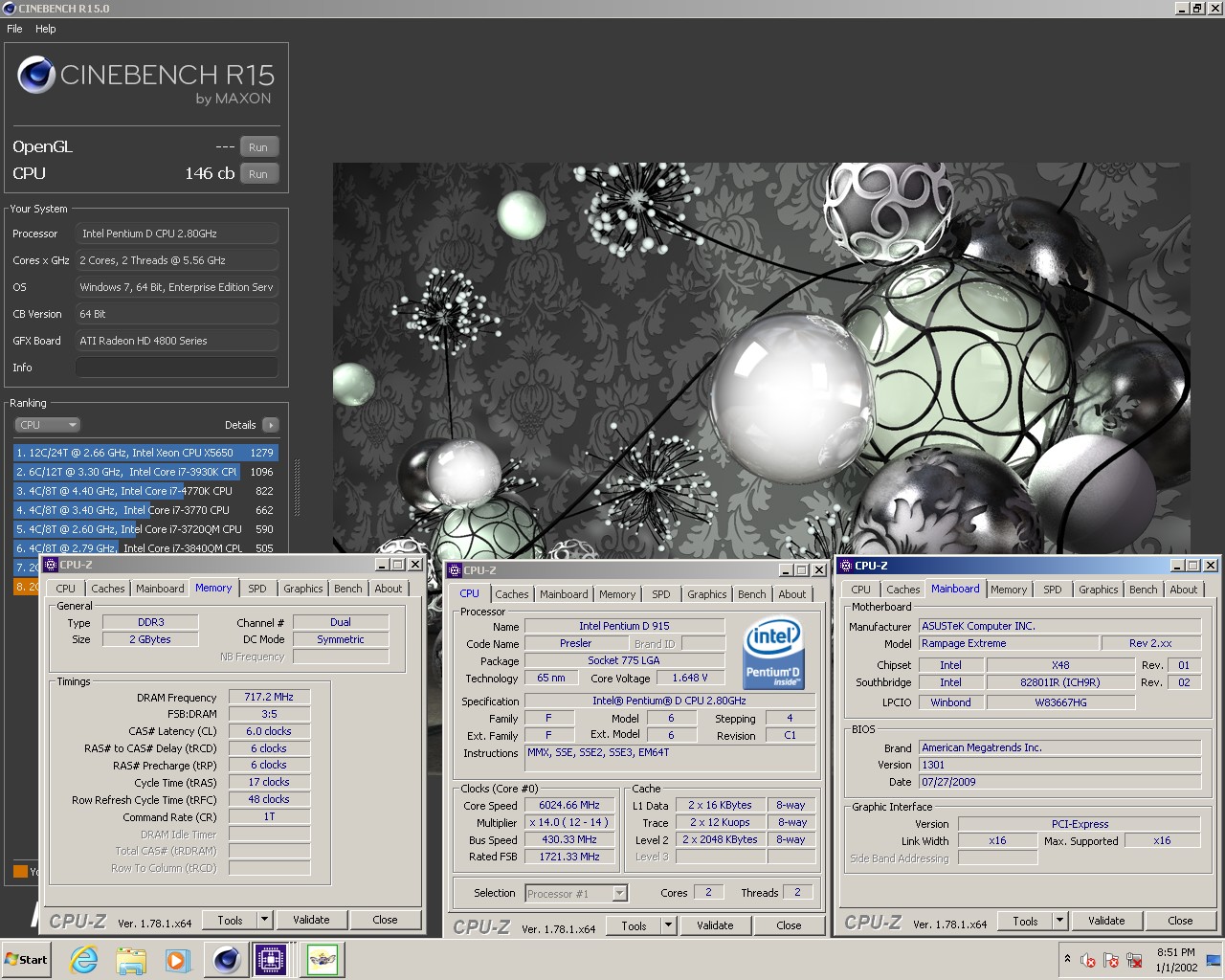Viewport: 1225px width, 980px height.
Task: Run the OpenGL benchmark
Action: pos(258,147)
